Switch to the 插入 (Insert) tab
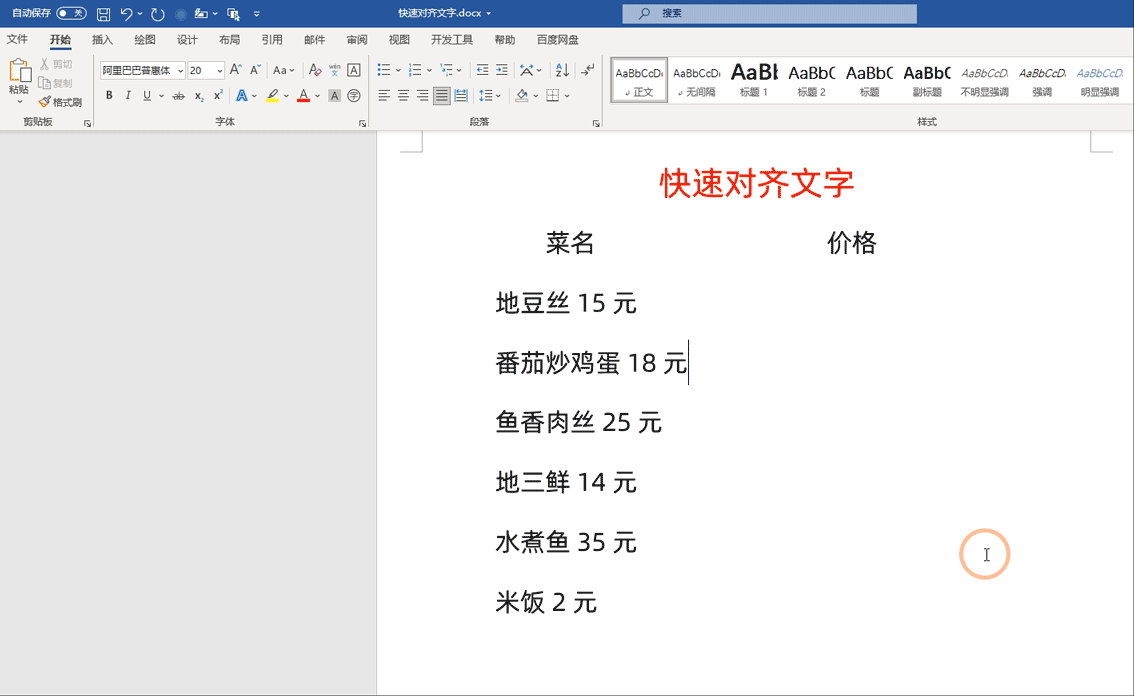Image resolution: width=1134 pixels, height=696 pixels. coord(103,39)
